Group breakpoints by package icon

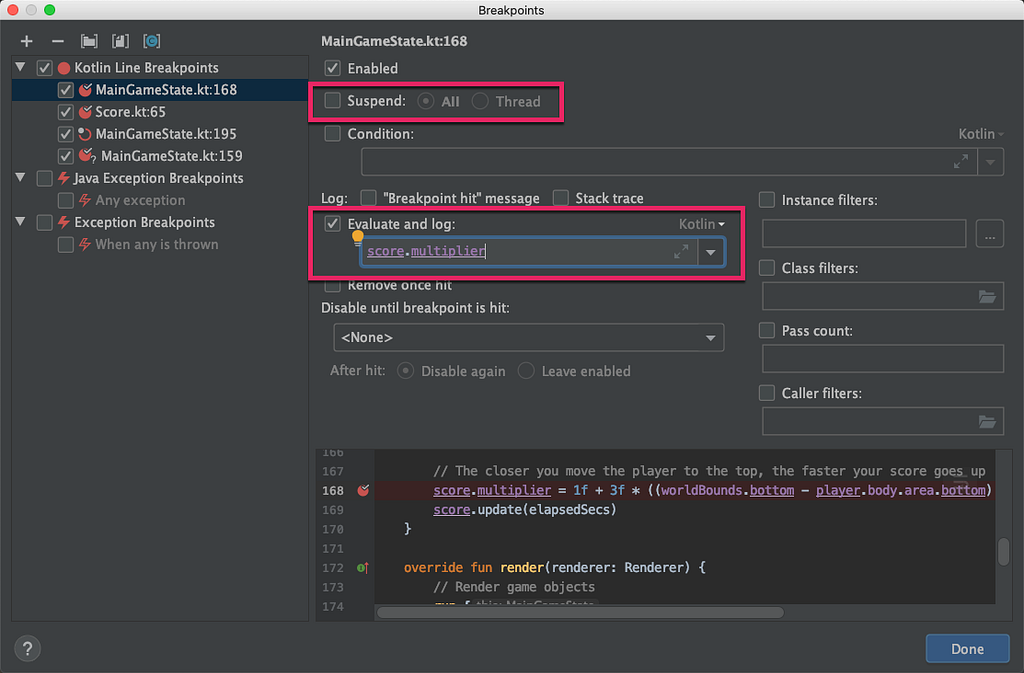89,41
